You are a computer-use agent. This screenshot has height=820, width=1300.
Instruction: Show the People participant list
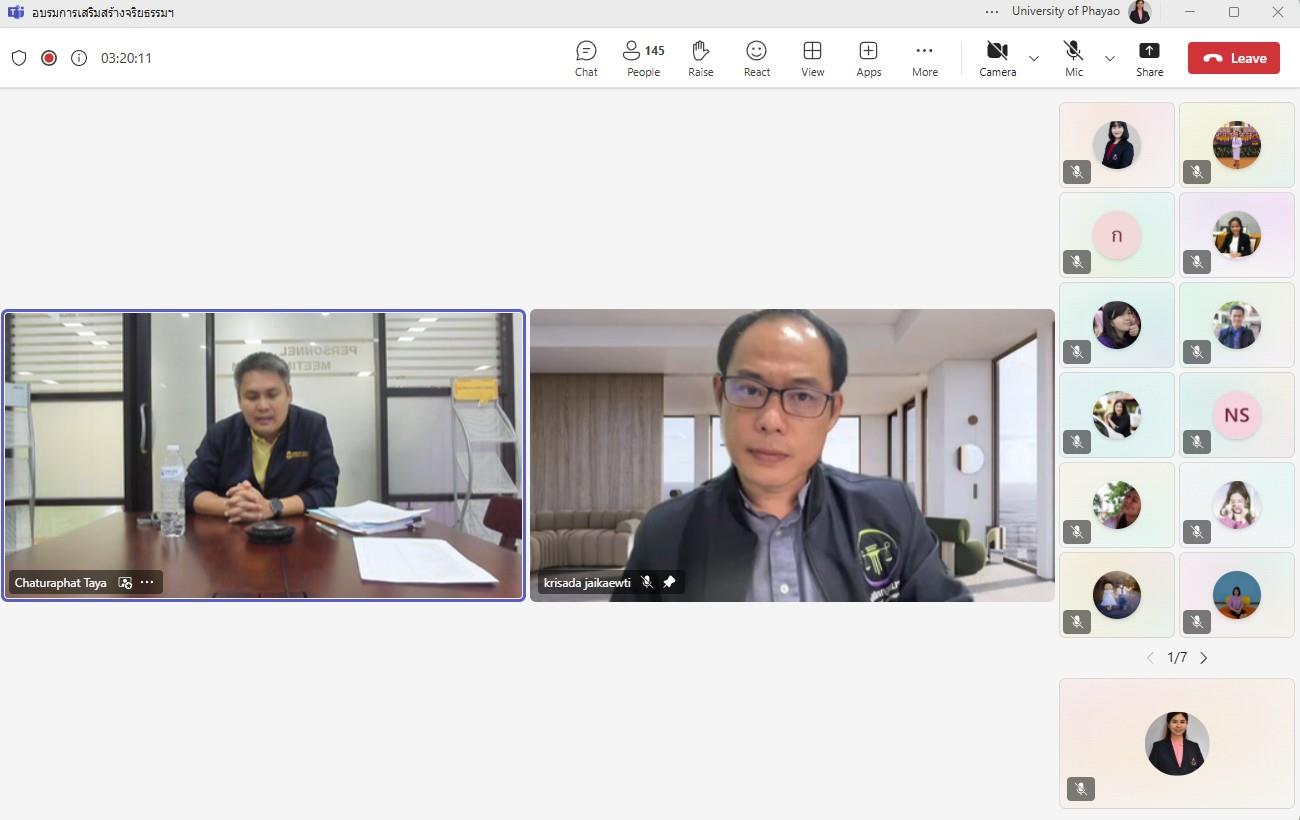click(x=643, y=58)
